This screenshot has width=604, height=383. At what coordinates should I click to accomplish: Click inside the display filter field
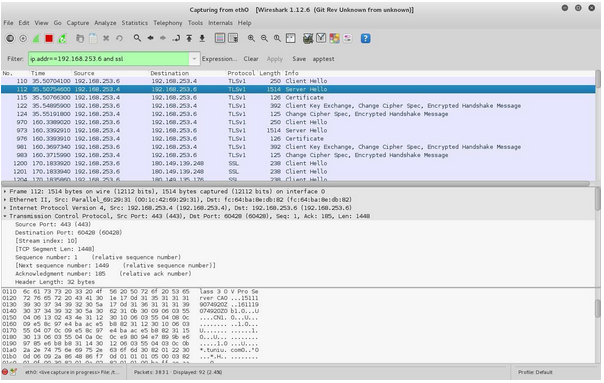(109, 59)
